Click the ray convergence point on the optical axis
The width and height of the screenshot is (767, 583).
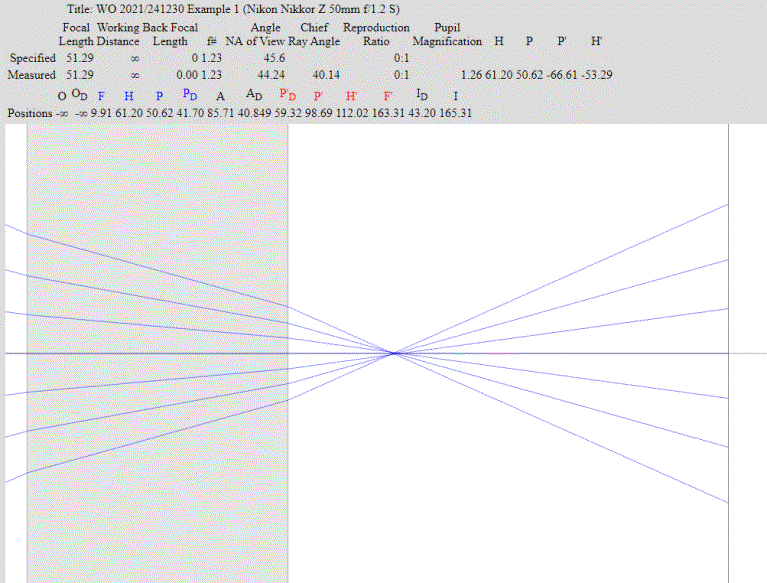[x=394, y=353]
